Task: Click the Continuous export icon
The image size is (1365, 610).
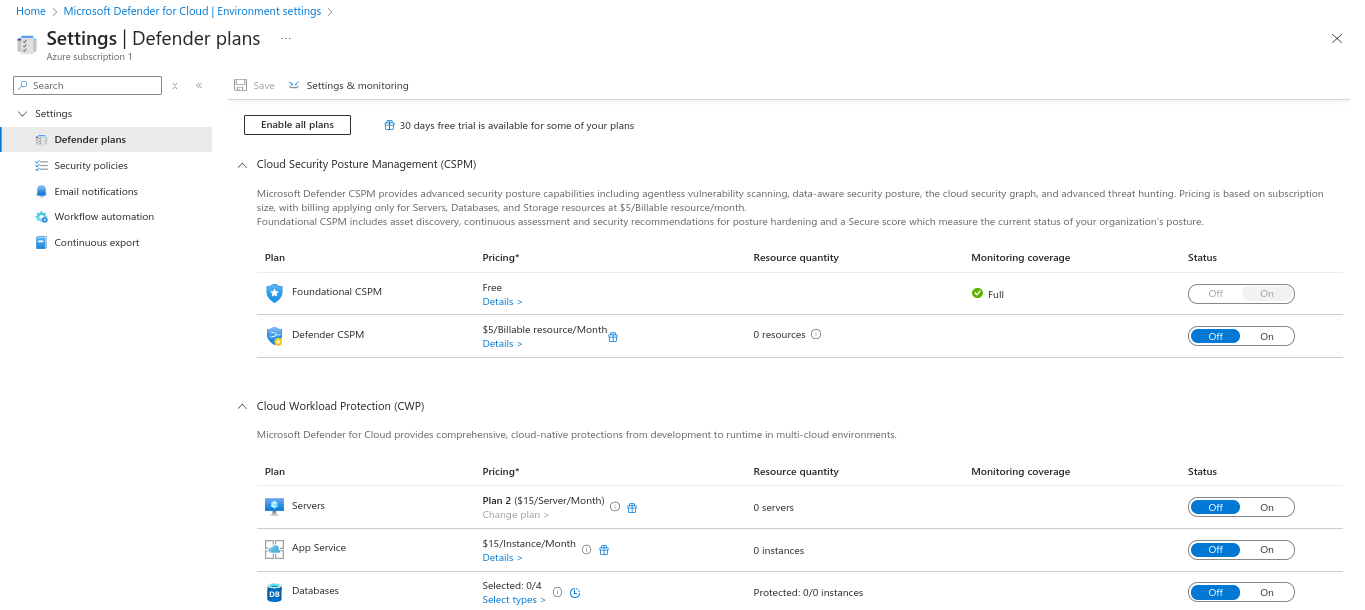Action: tap(41, 243)
